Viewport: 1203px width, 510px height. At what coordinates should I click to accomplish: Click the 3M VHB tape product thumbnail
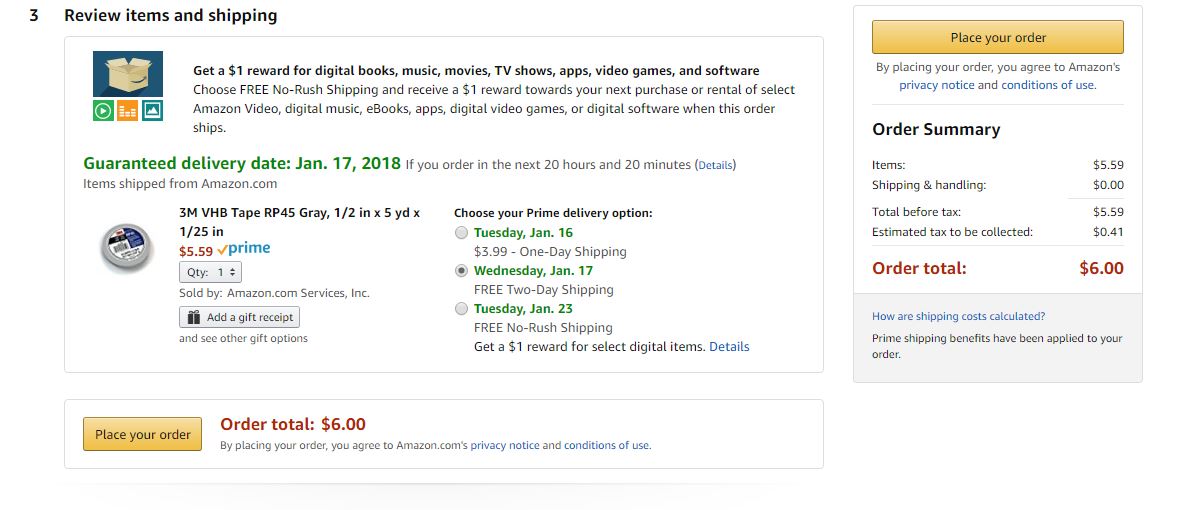coord(127,247)
